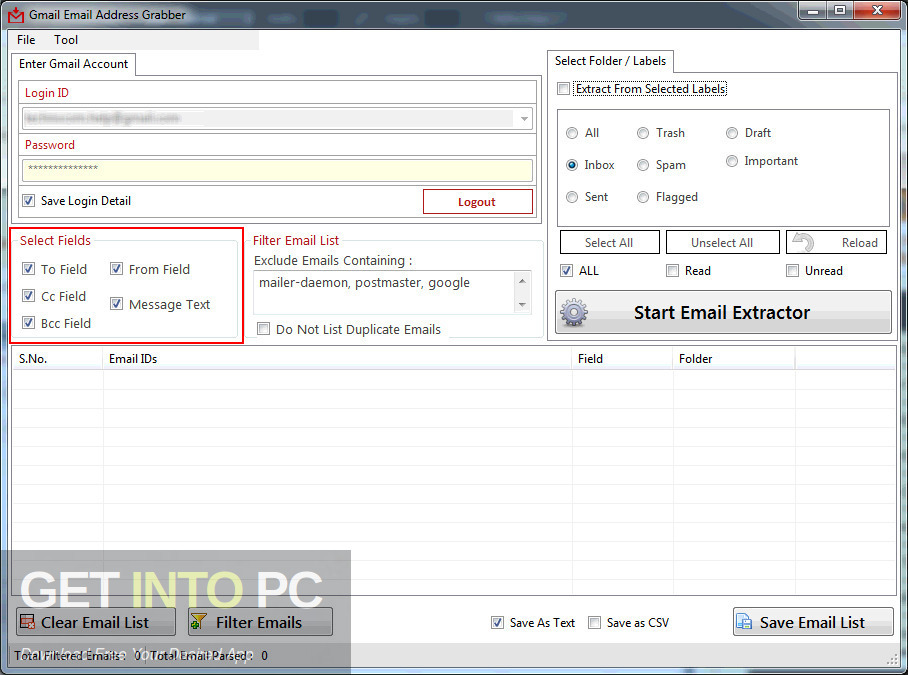Image resolution: width=908 pixels, height=675 pixels.
Task: Click the gear icon on Start Email Extractor
Action: click(574, 313)
